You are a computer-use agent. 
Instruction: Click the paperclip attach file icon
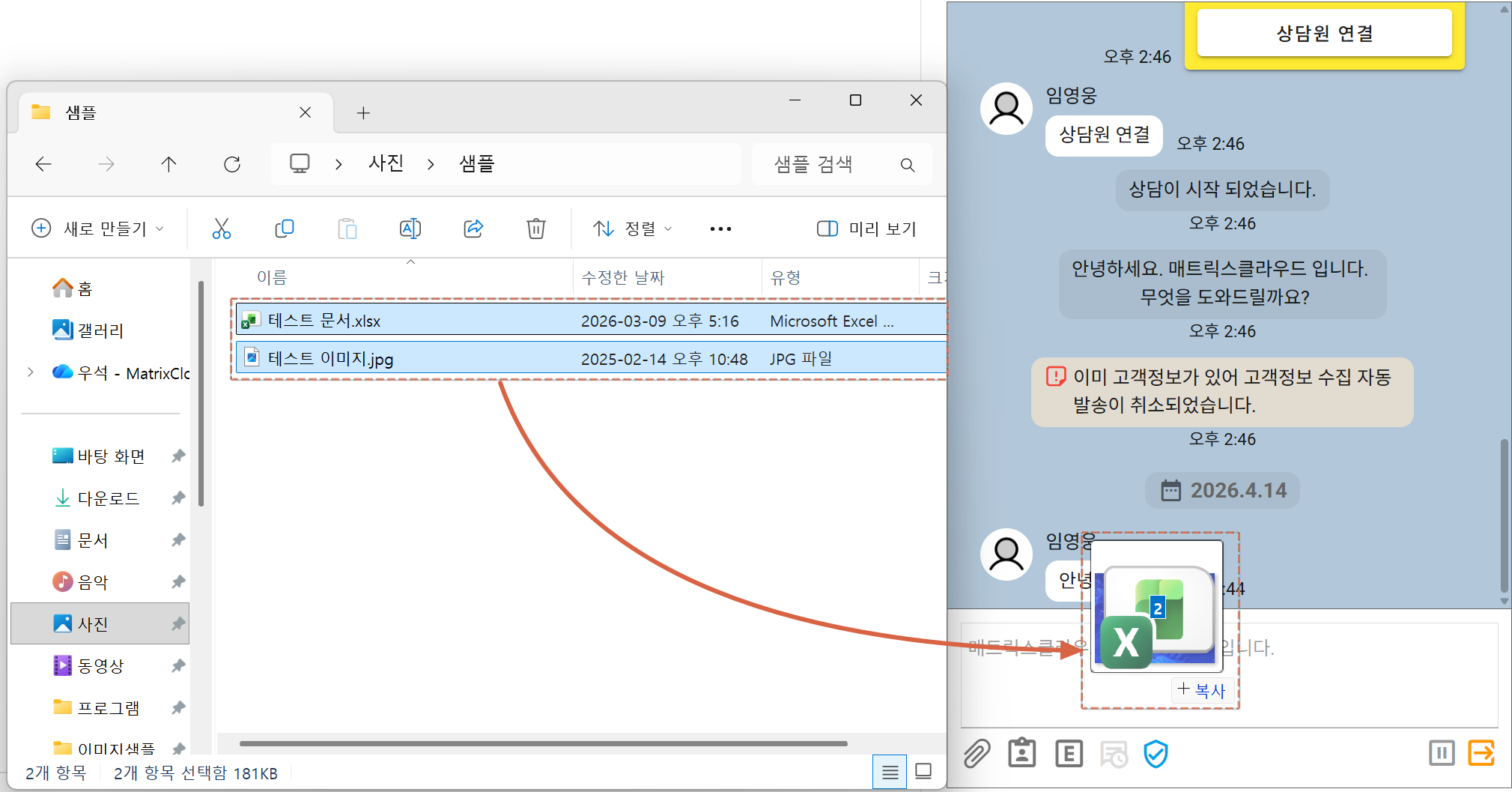[977, 753]
